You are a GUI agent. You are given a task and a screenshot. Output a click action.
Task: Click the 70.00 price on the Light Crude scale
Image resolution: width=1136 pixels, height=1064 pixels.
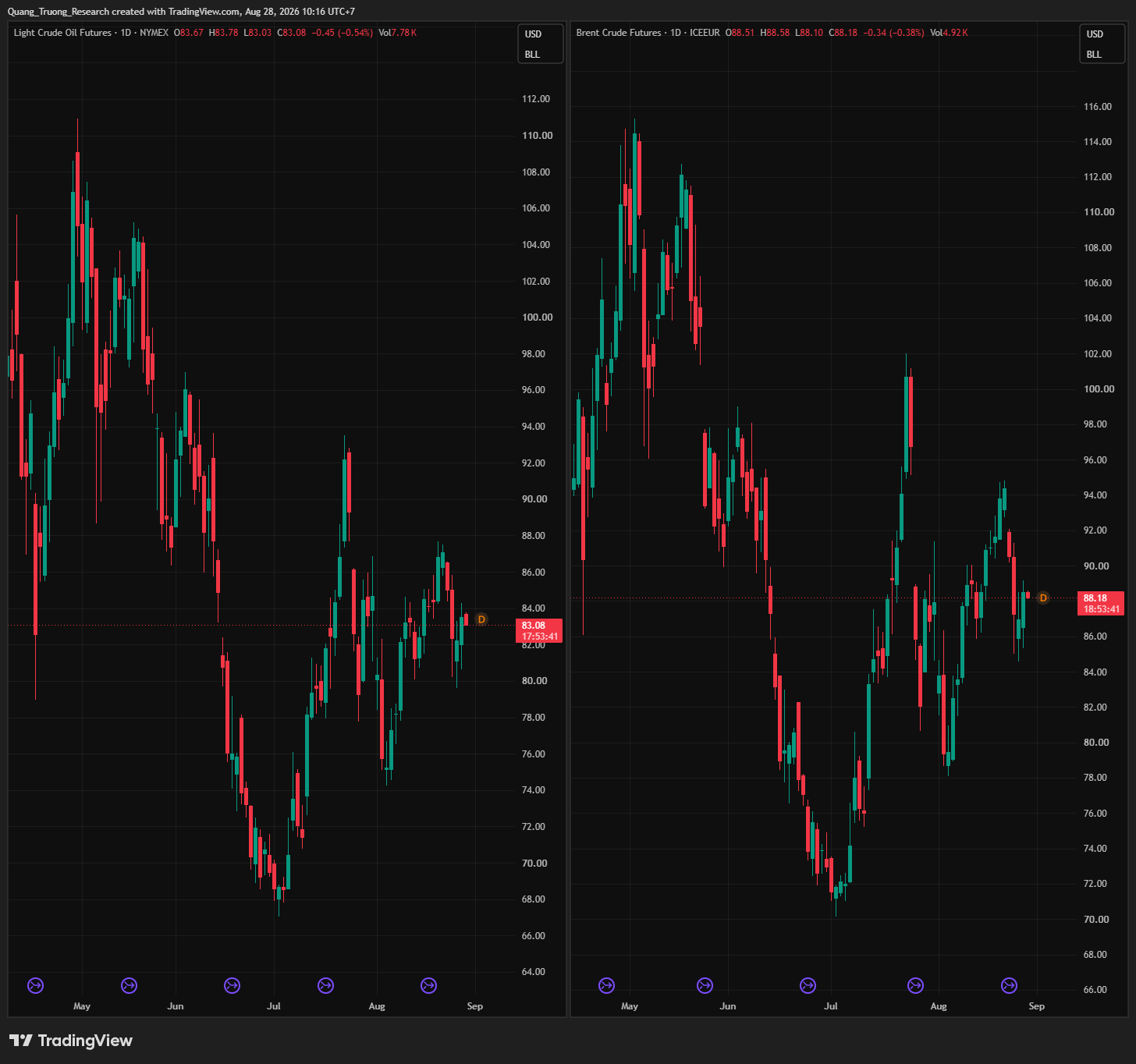[534, 864]
